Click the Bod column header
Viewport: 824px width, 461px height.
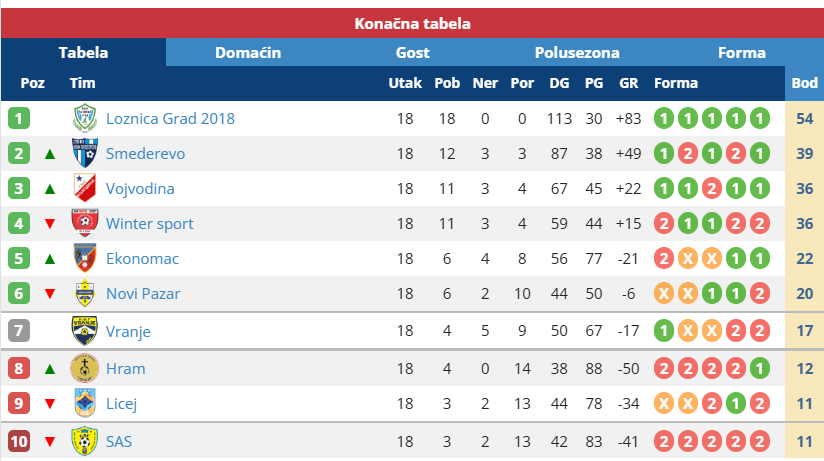click(804, 83)
